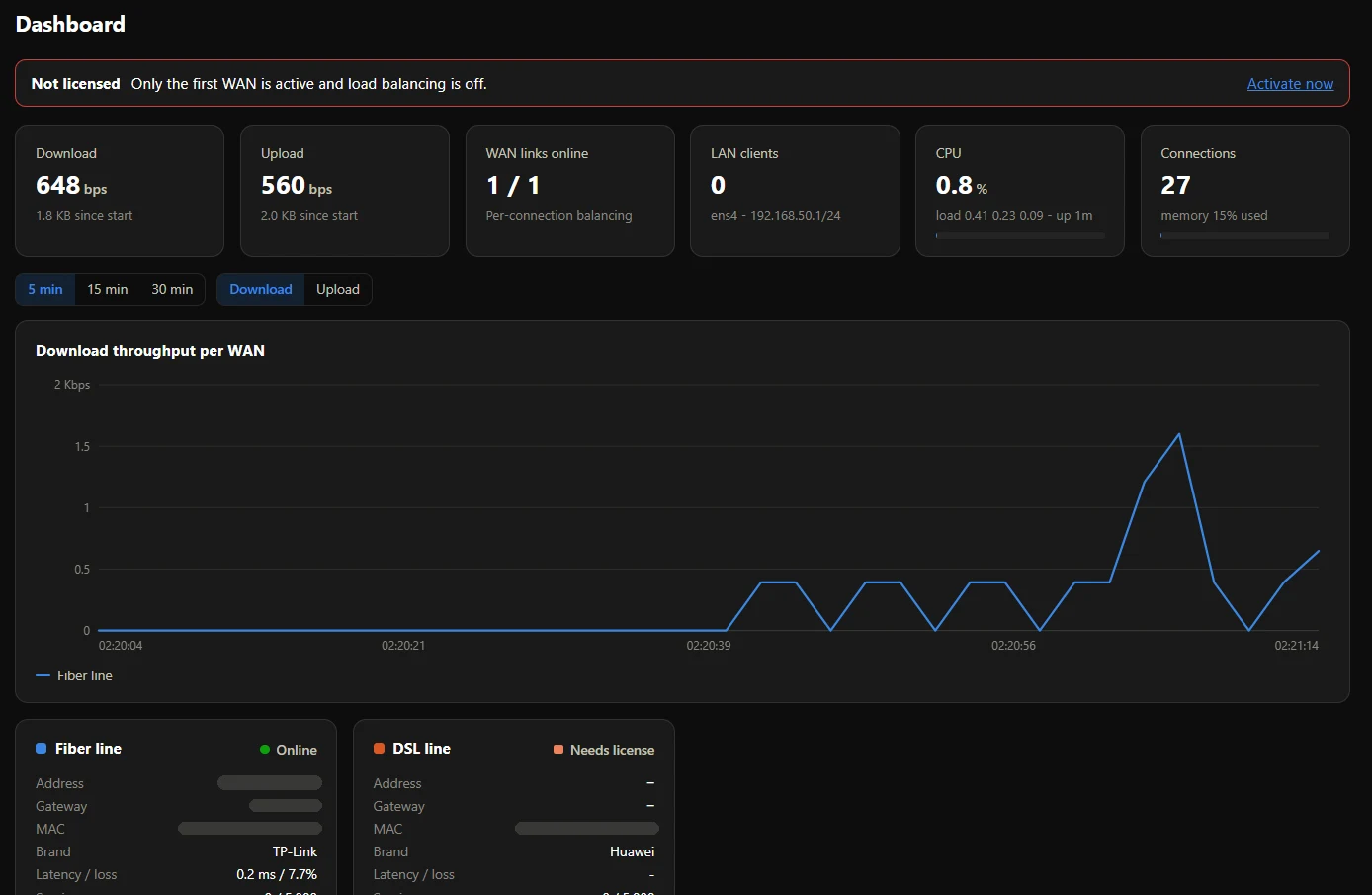
Task: Click the orange DSL line color square
Action: [379, 749]
